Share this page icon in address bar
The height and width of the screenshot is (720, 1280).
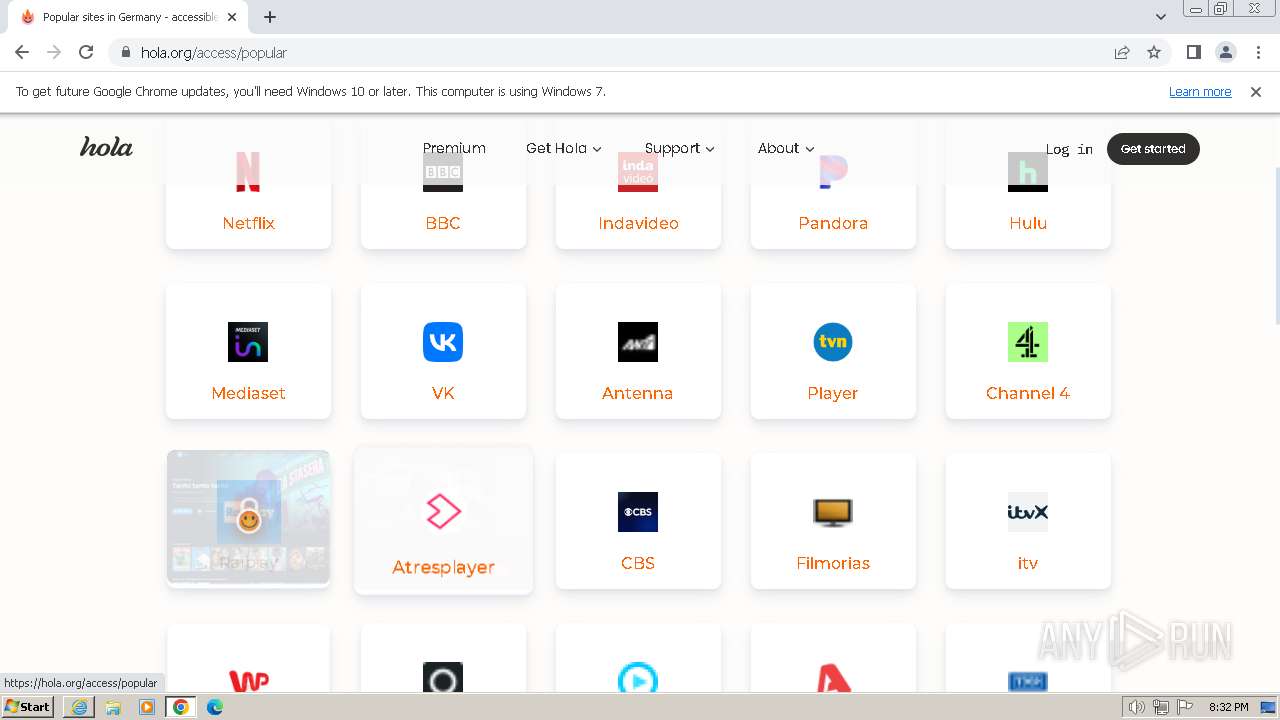[1122, 52]
